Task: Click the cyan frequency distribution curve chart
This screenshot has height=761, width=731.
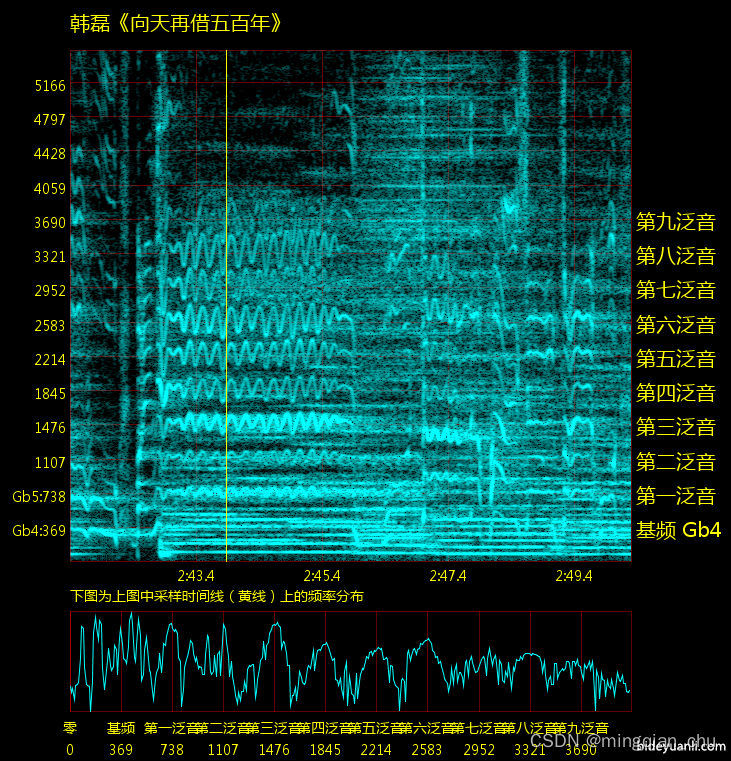Action: 350,662
